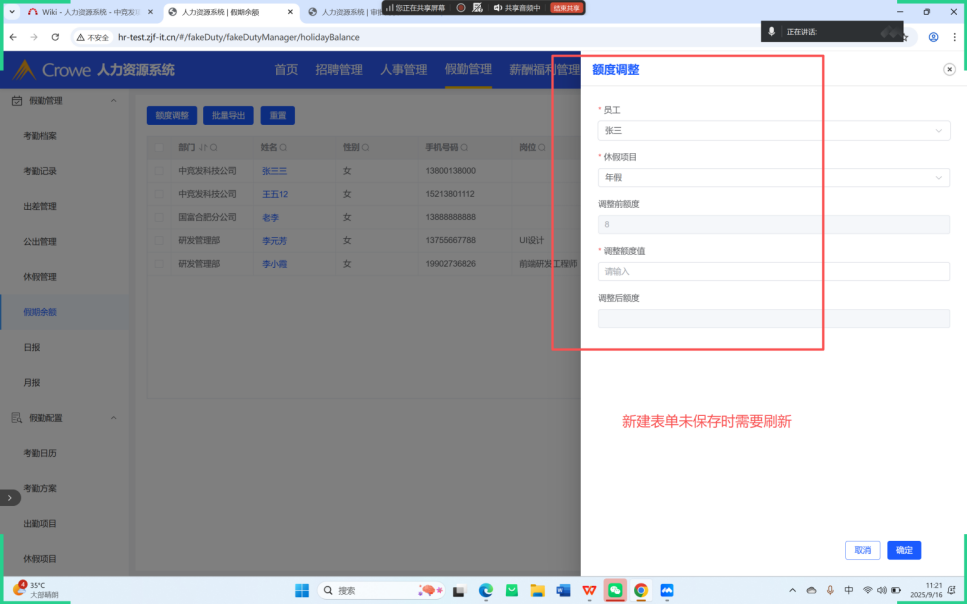Check the row checkbox for 老李
Screen dimensions: 968x605
(159, 217)
